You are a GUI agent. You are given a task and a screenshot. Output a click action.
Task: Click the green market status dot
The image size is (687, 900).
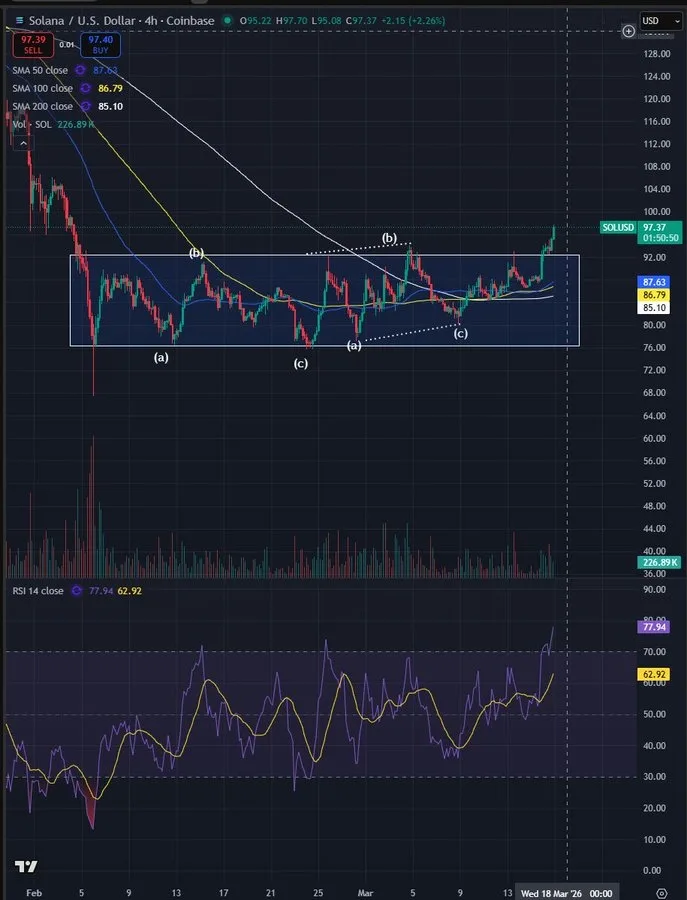(x=228, y=21)
